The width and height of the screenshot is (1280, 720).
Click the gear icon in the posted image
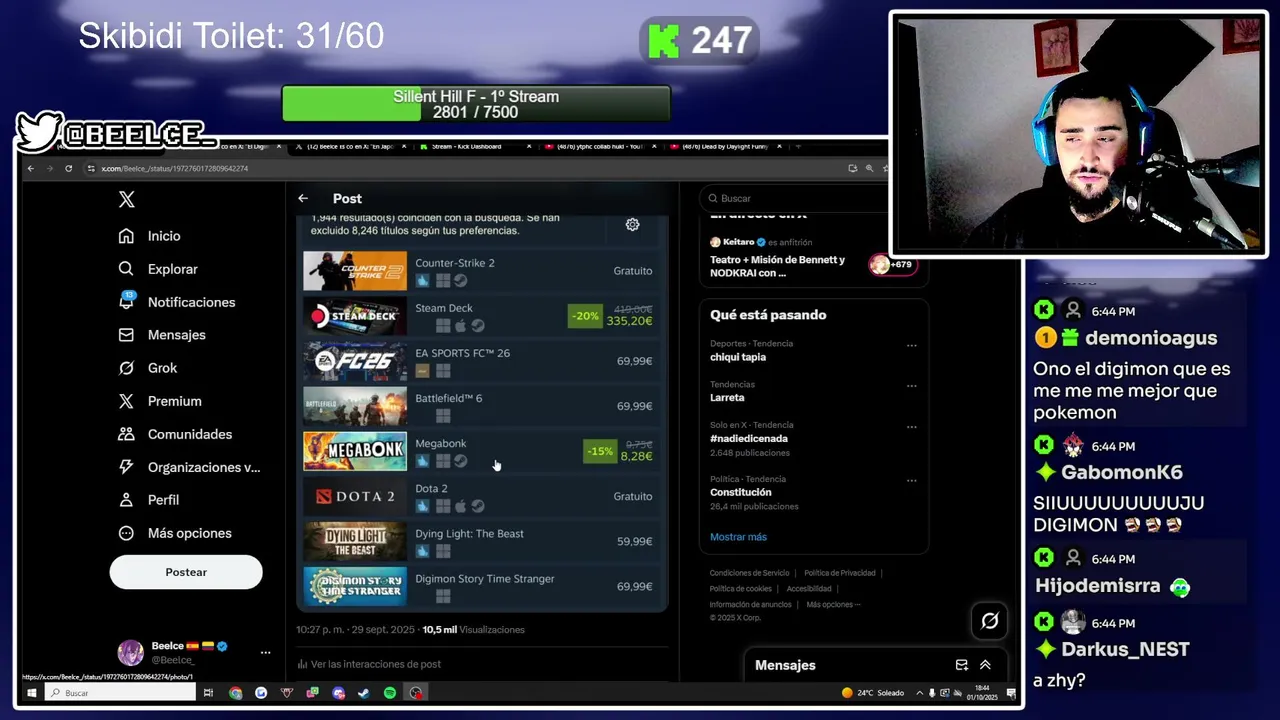tap(632, 225)
